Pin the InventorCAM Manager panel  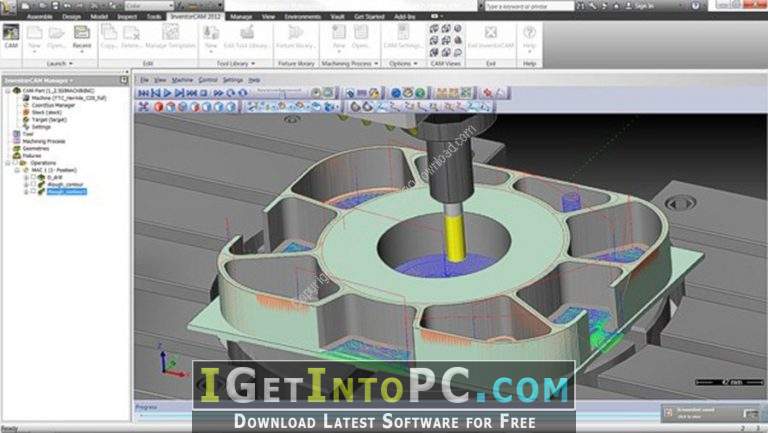coord(124,80)
